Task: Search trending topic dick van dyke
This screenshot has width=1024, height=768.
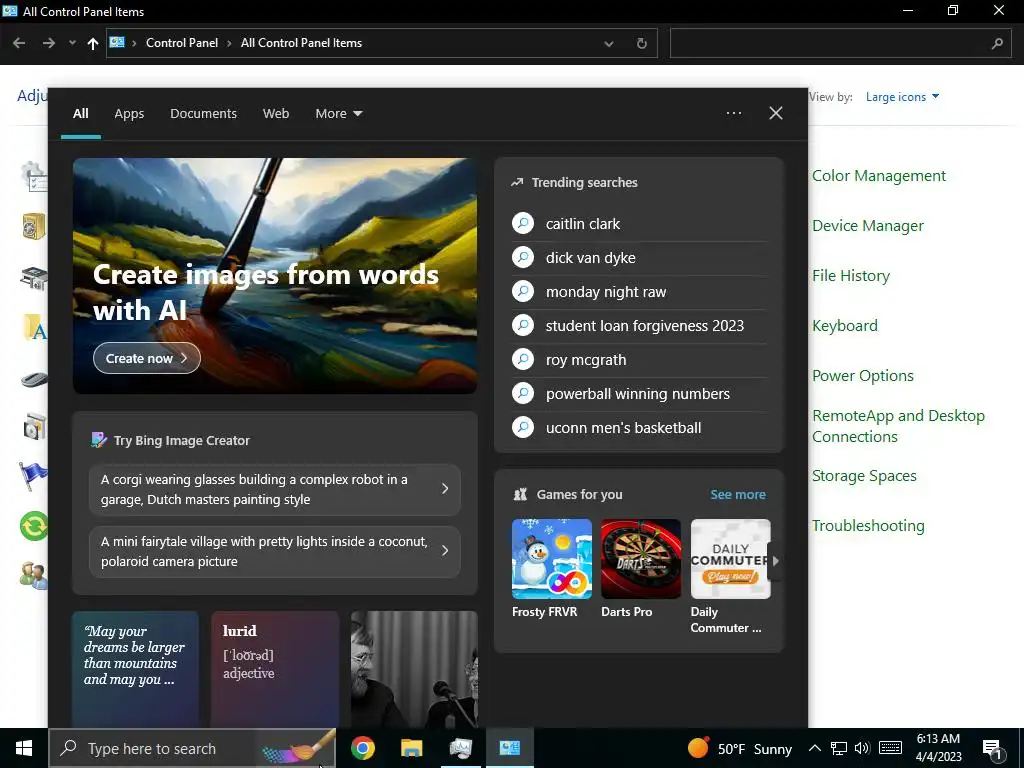Action: point(639,258)
